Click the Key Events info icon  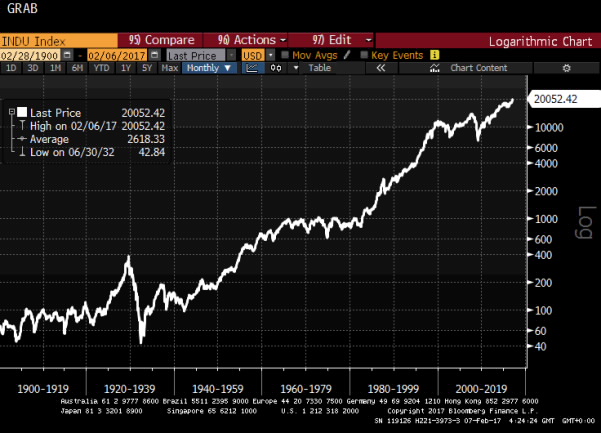click(x=435, y=55)
